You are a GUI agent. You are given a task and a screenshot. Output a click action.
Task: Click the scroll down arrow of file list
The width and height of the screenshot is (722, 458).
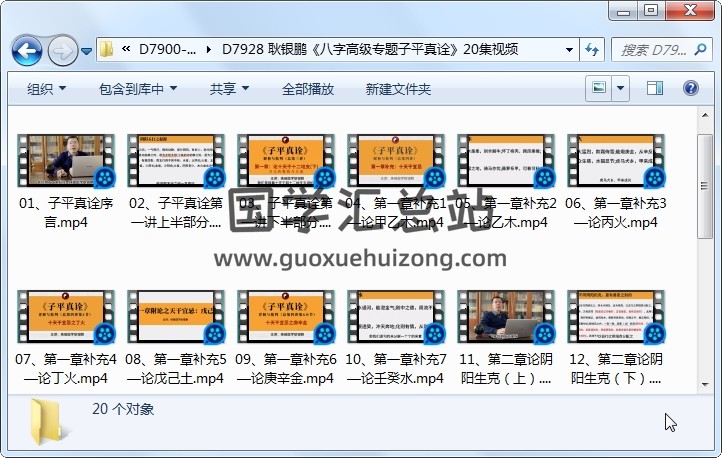point(705,384)
